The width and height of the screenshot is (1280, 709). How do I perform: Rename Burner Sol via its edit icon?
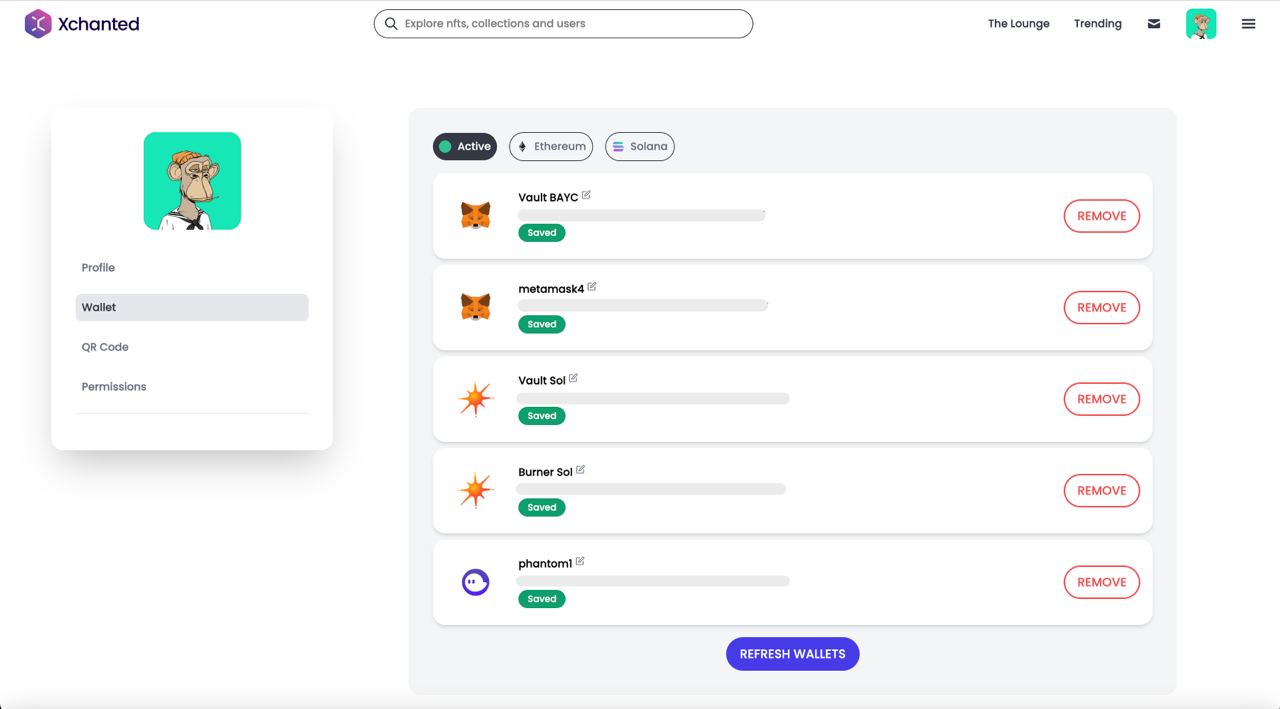click(x=580, y=470)
